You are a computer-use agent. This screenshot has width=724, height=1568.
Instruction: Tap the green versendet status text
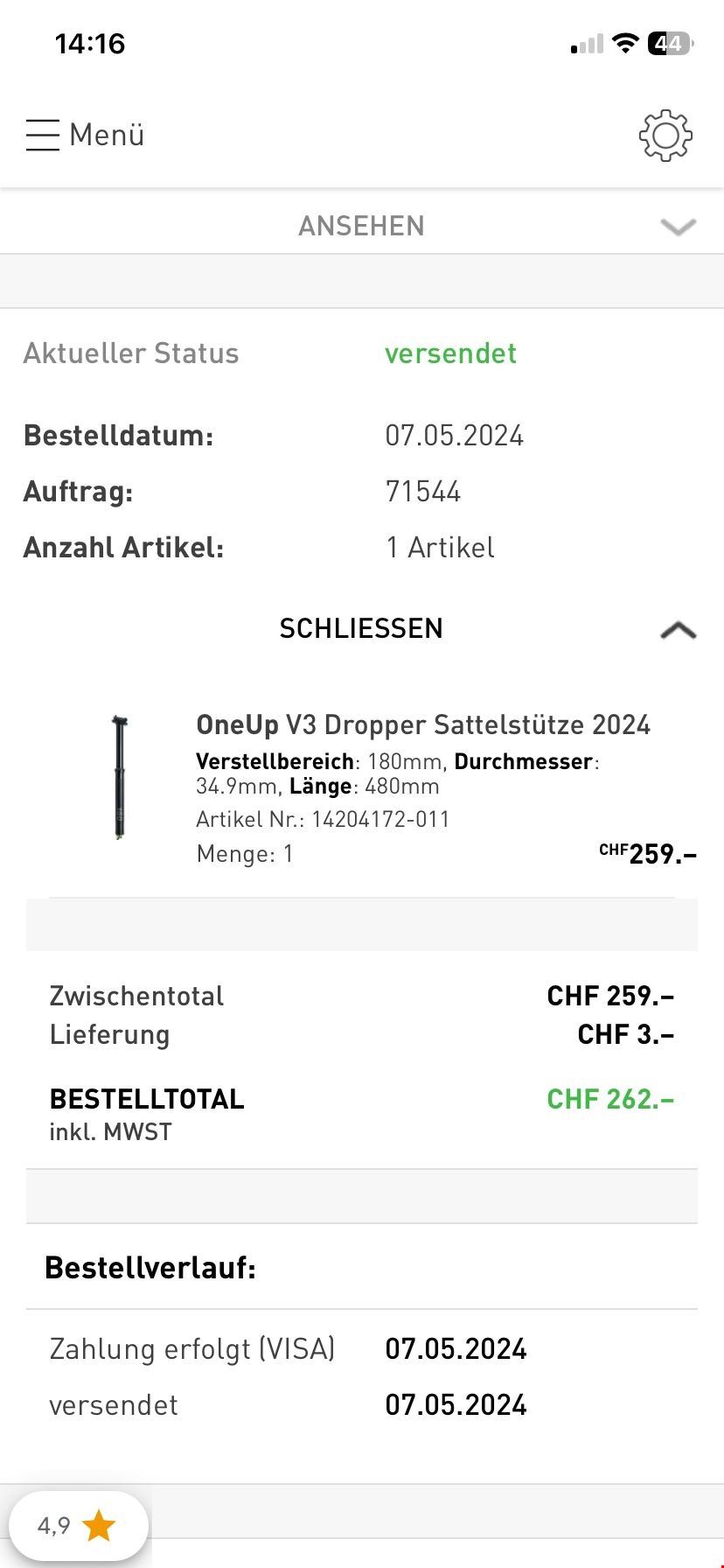[x=450, y=353]
